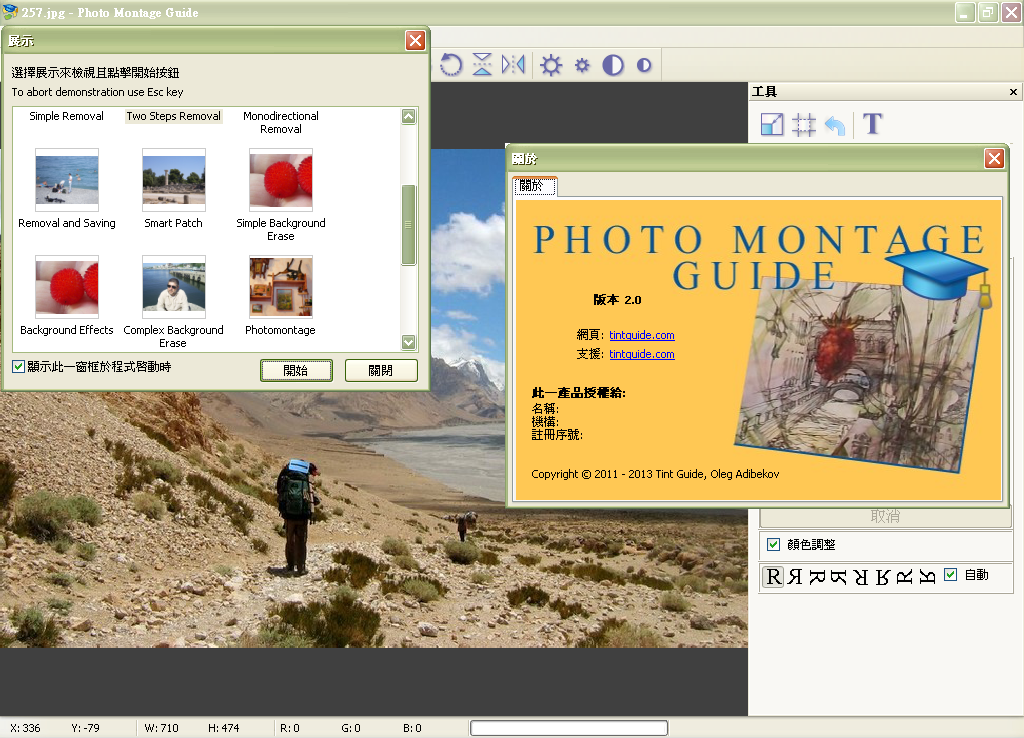Toggle the 自動 auto checkbox

click(x=951, y=575)
